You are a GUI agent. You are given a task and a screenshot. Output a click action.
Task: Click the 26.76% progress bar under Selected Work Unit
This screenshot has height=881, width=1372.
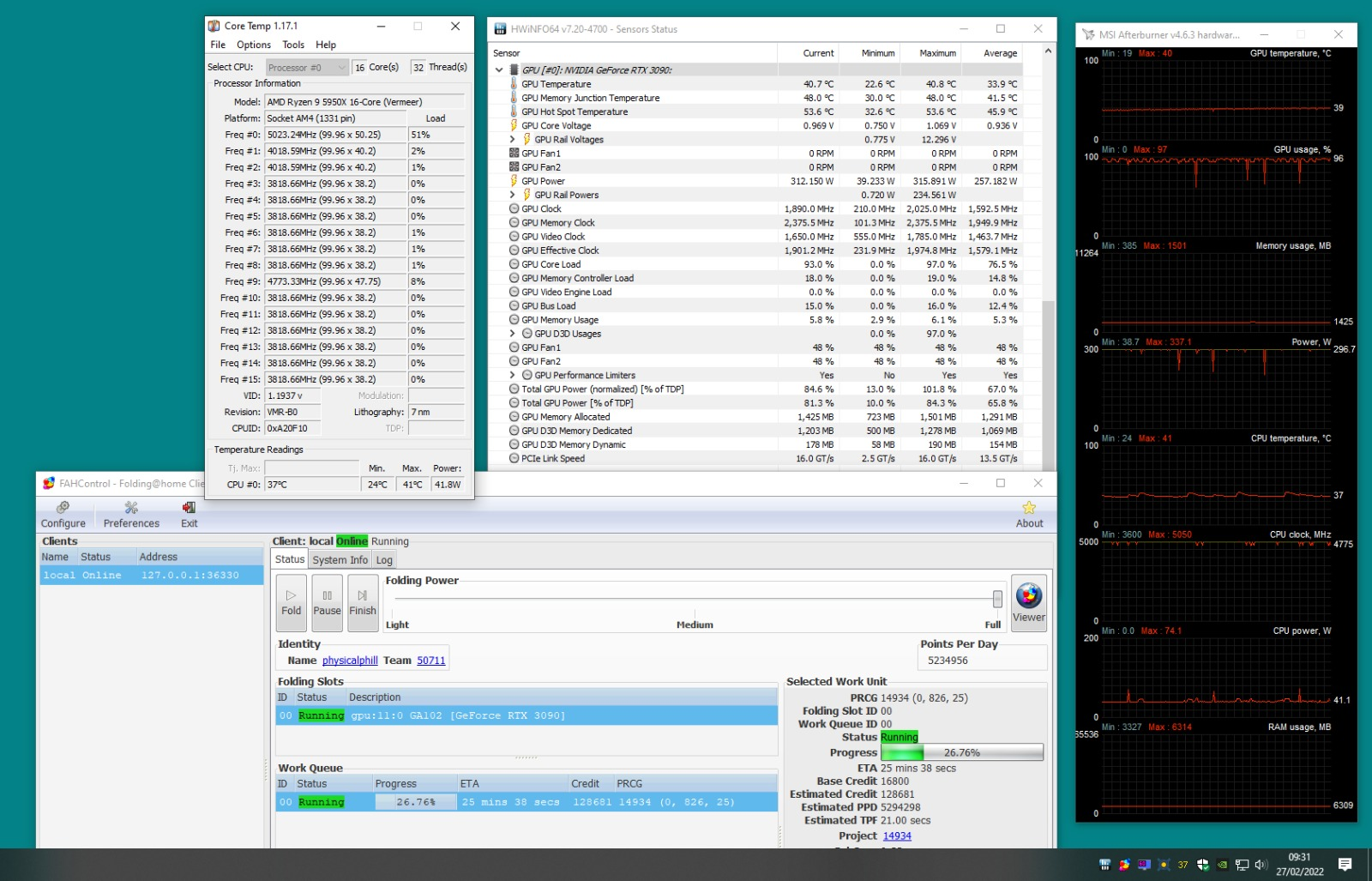click(962, 752)
